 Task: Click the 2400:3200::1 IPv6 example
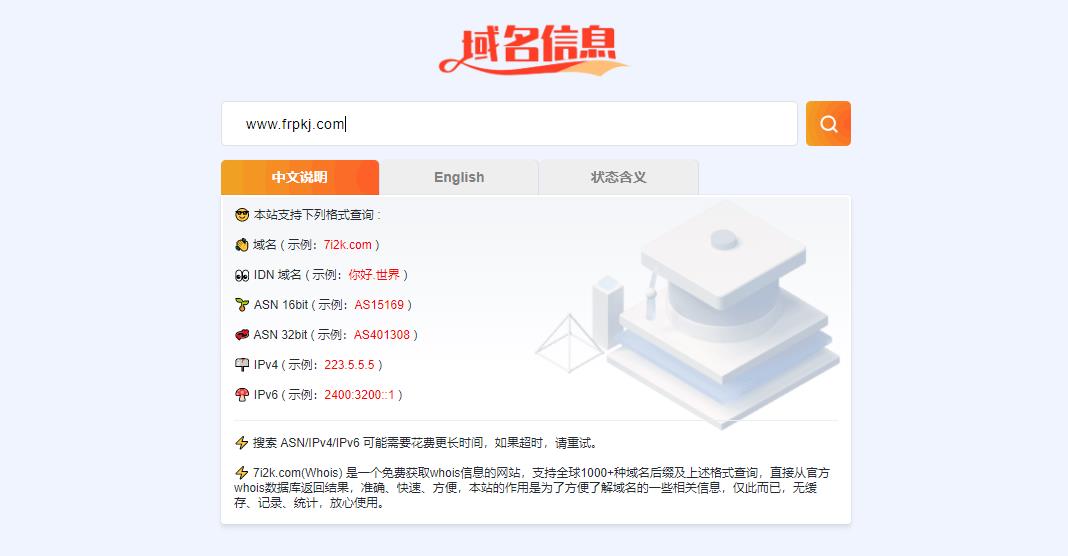[360, 395]
